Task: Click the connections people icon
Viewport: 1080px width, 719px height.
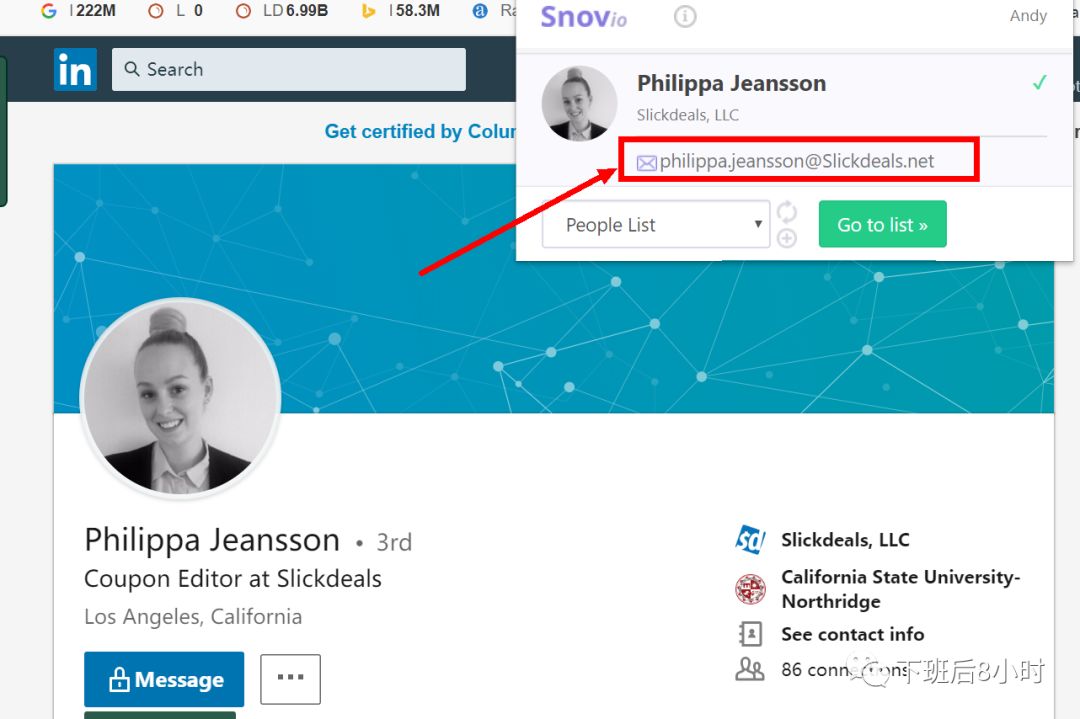Action: click(750, 669)
